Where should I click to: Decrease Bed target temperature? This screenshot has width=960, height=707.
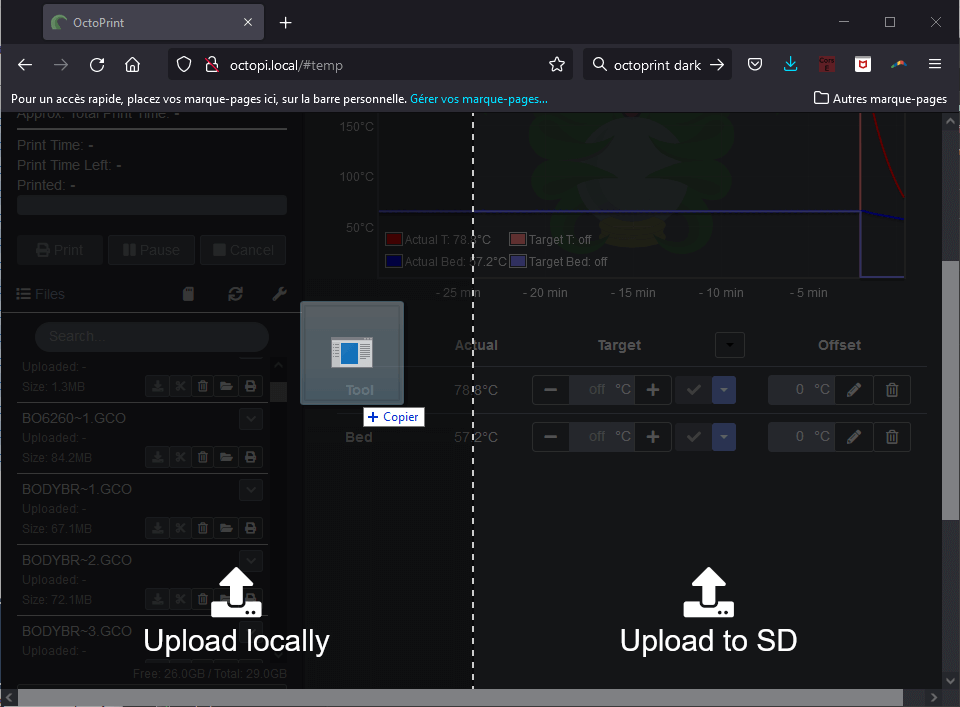click(x=550, y=437)
